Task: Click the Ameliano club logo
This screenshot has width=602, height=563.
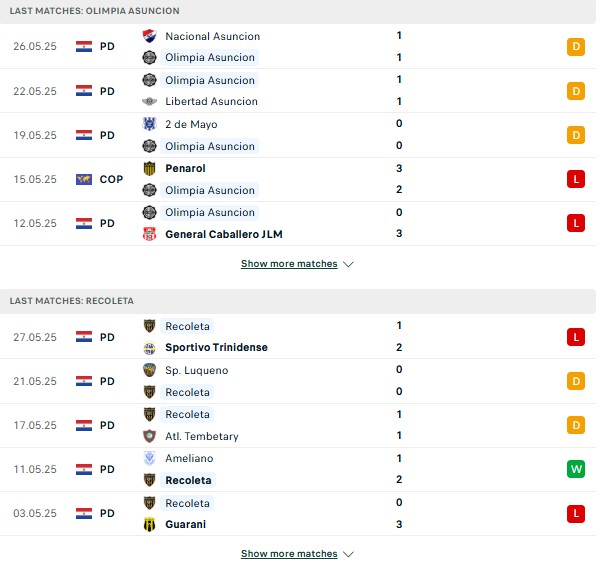Action: 149,458
